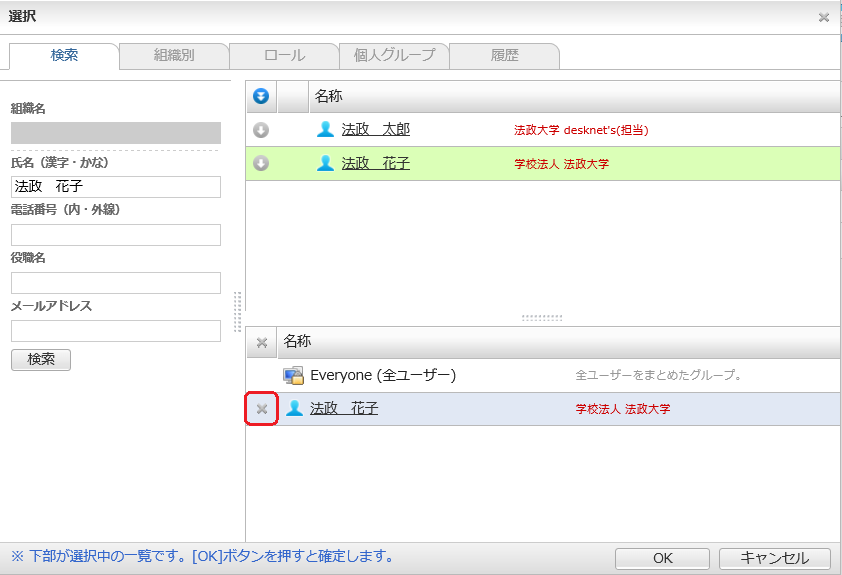The image size is (842, 575).
Task: Open the 組織別 tab
Action: click(174, 55)
